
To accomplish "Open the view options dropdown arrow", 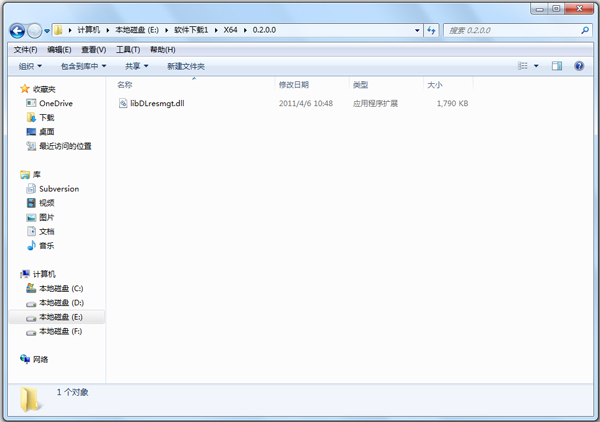I will (x=537, y=66).
